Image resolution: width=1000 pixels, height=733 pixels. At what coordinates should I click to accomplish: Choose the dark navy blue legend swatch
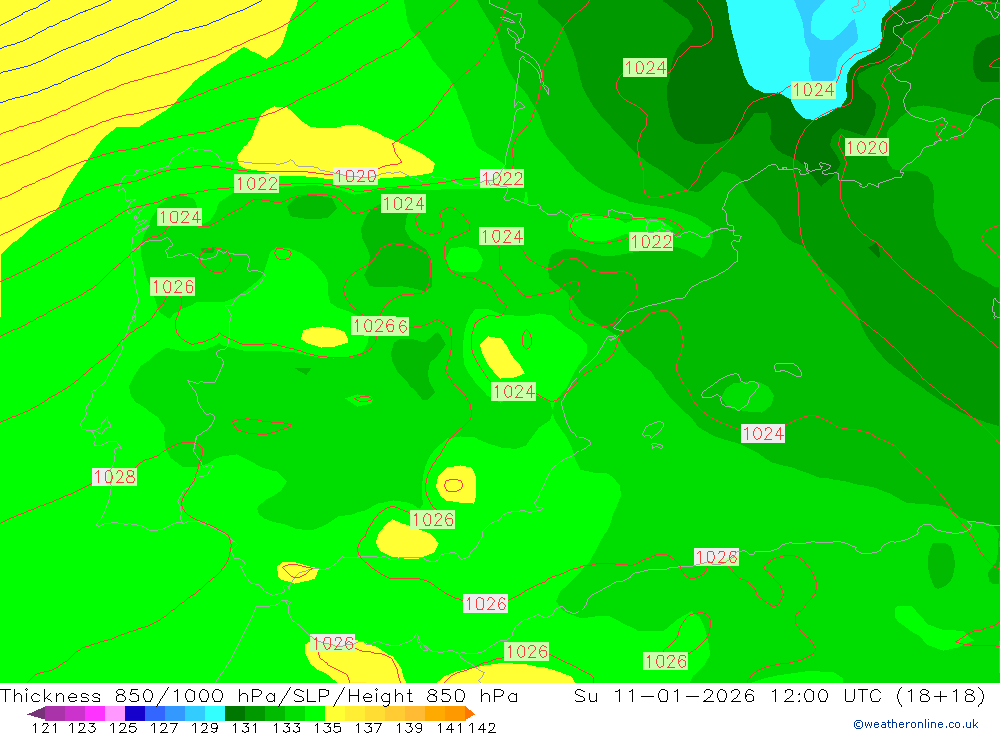(135, 713)
